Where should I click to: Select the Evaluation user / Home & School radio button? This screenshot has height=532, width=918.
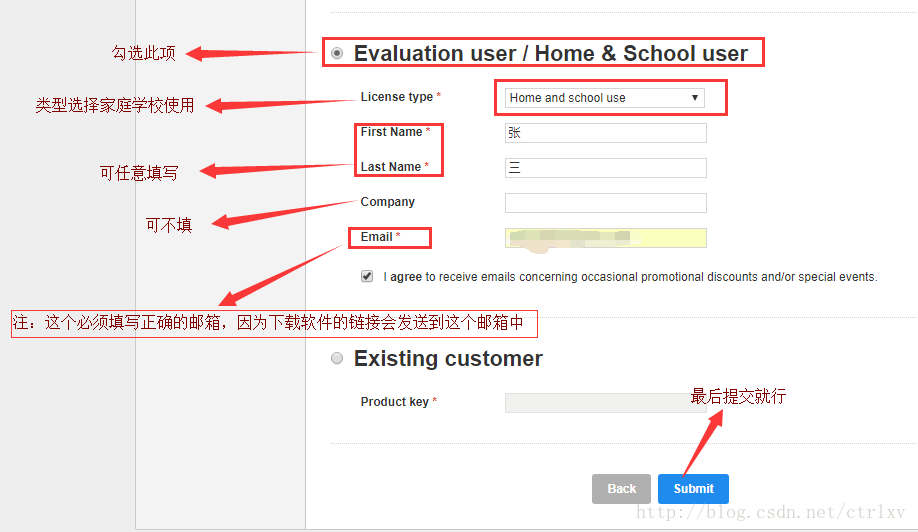337,53
